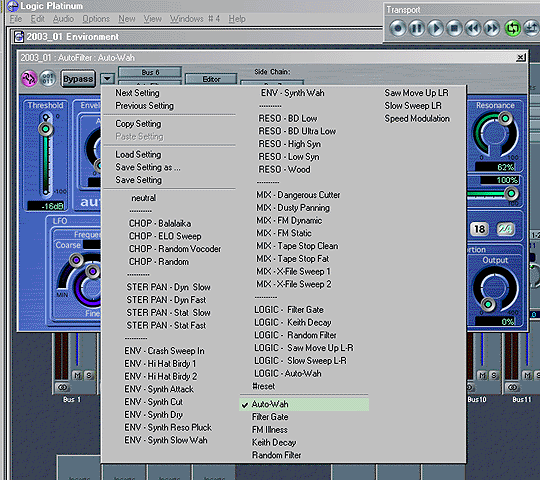
Task: Select ENV - Crash Sweep In preset
Action: pyautogui.click(x=164, y=351)
